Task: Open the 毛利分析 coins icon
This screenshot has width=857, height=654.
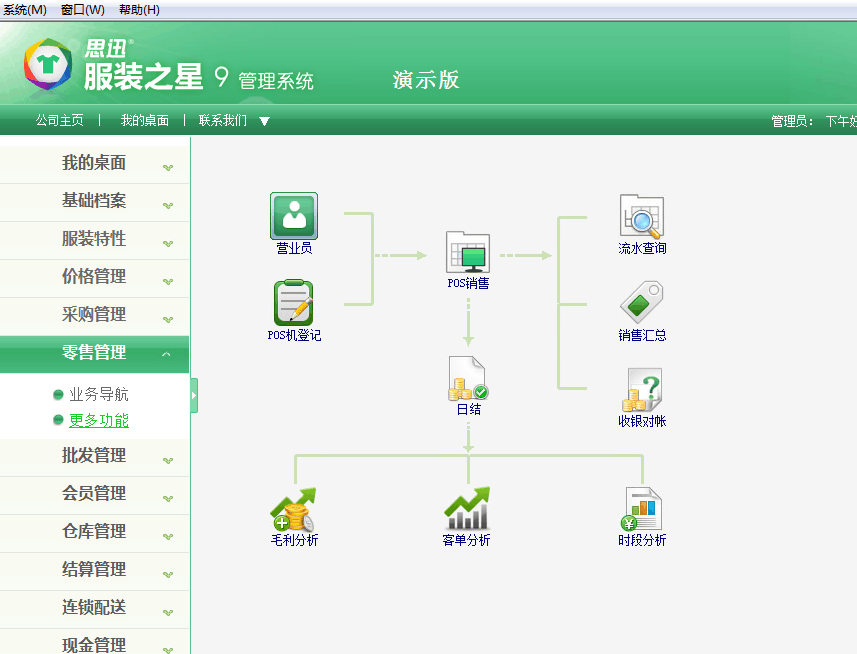Action: [294, 509]
